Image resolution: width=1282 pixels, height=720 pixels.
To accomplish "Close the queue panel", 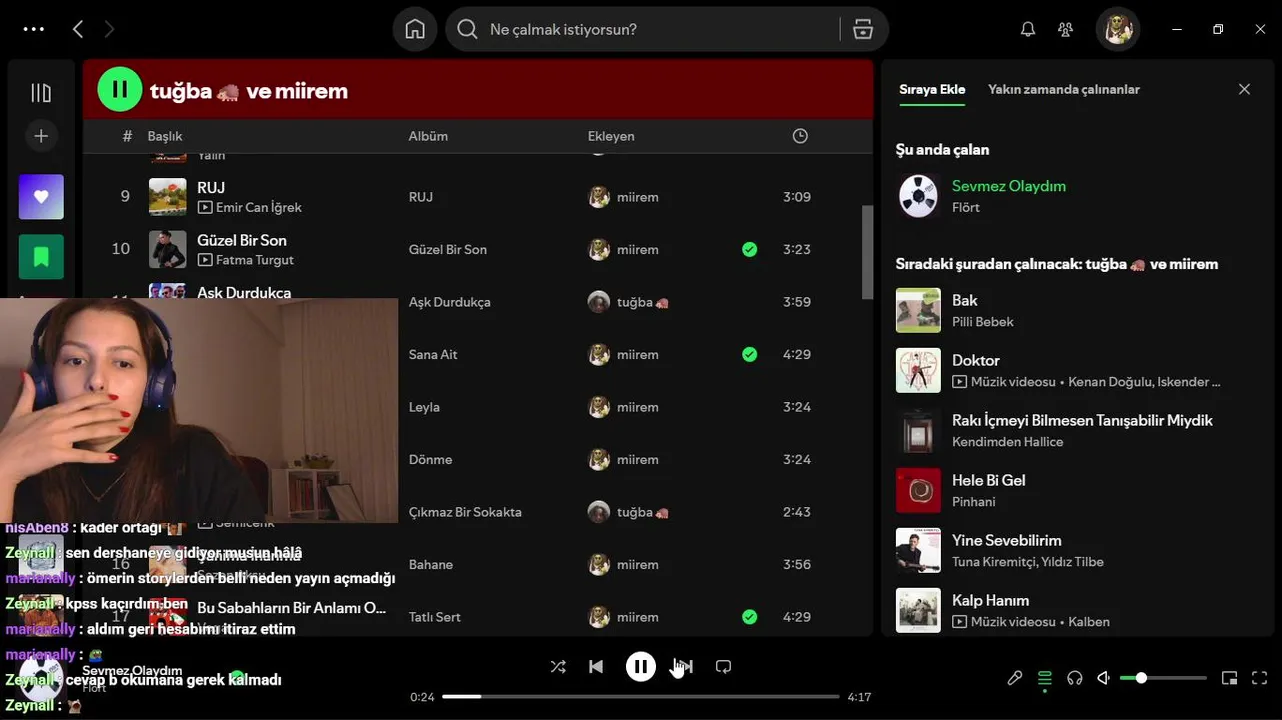I will (1244, 89).
